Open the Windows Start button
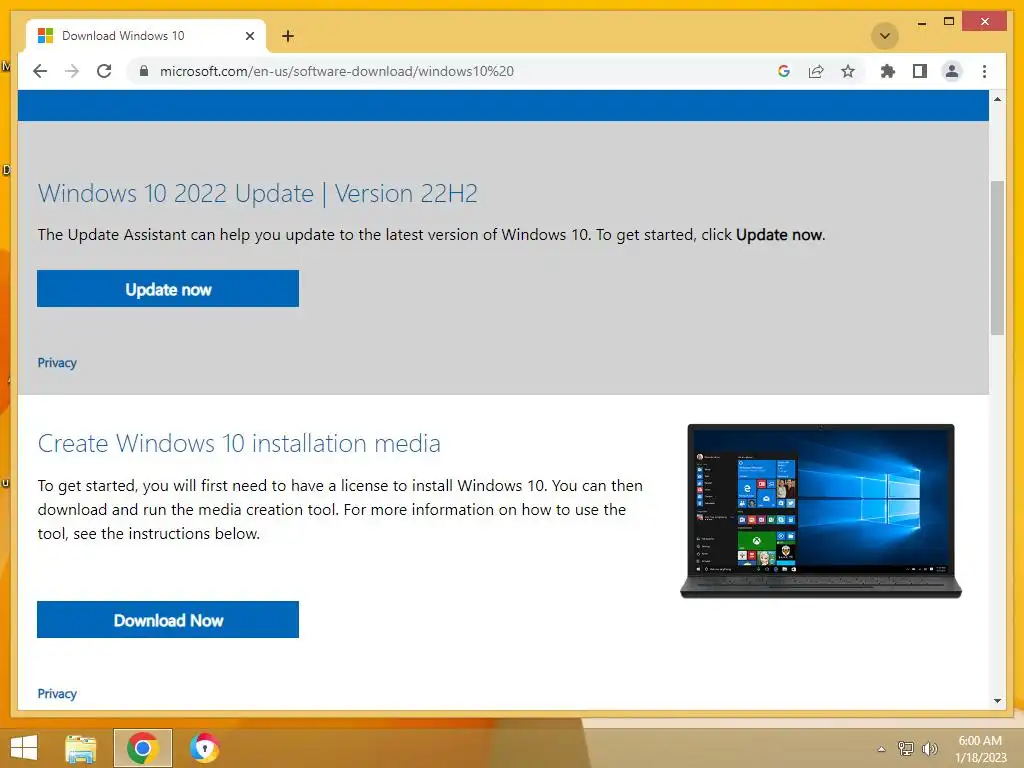This screenshot has height=768, width=1024. (x=24, y=748)
